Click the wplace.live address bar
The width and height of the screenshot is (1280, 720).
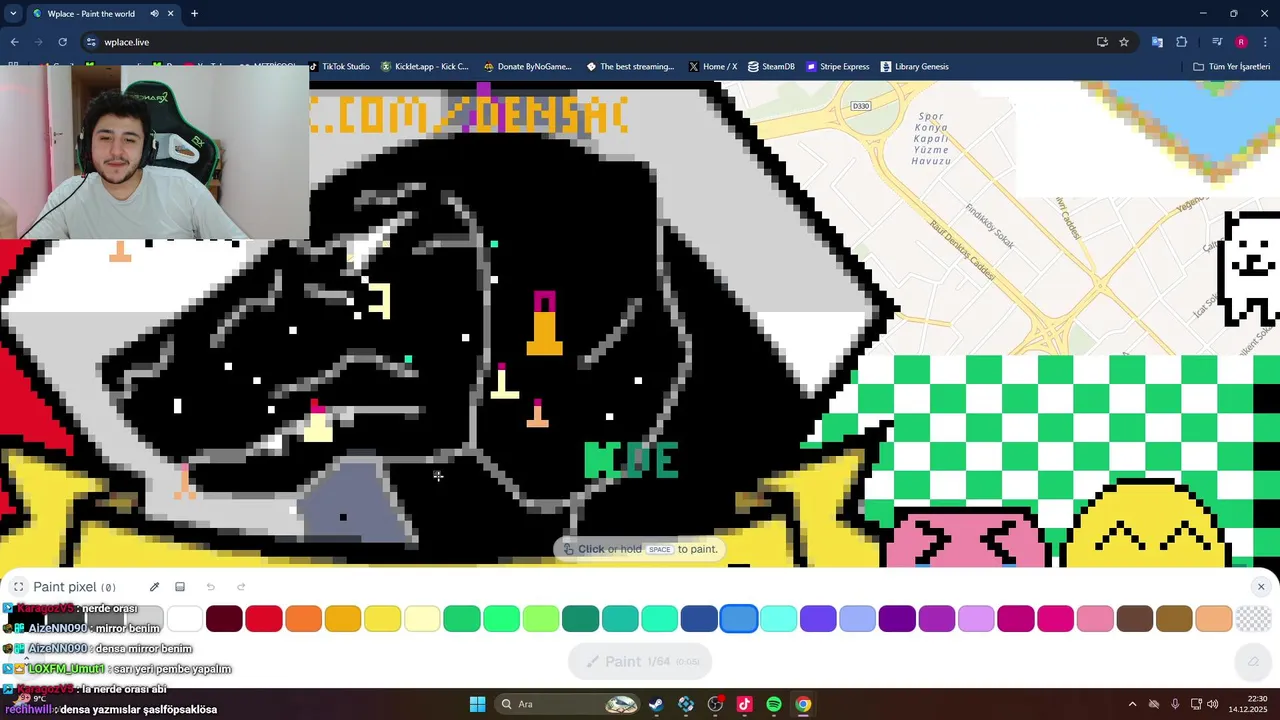coord(590,42)
